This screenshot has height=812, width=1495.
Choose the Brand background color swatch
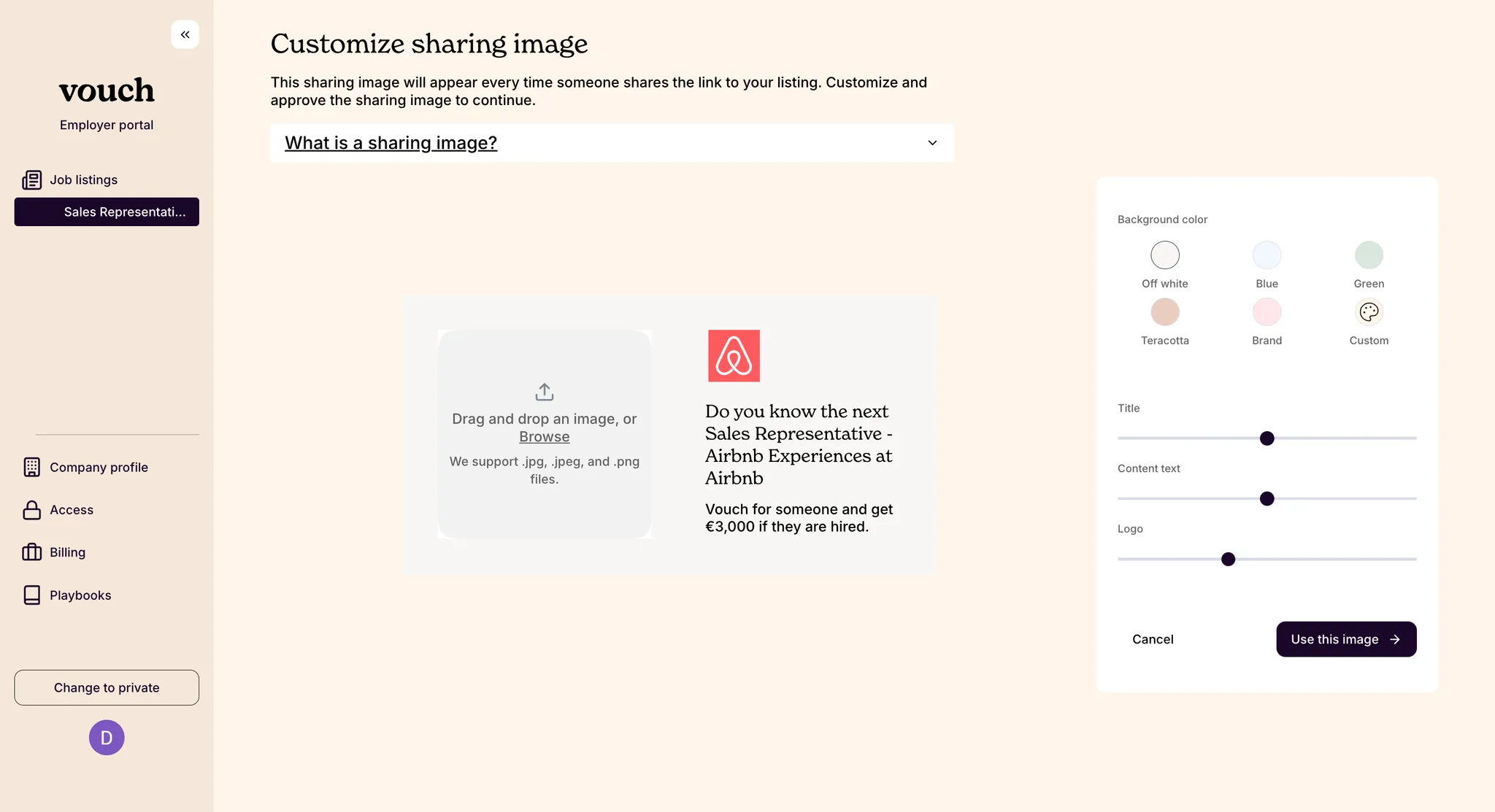click(1267, 312)
